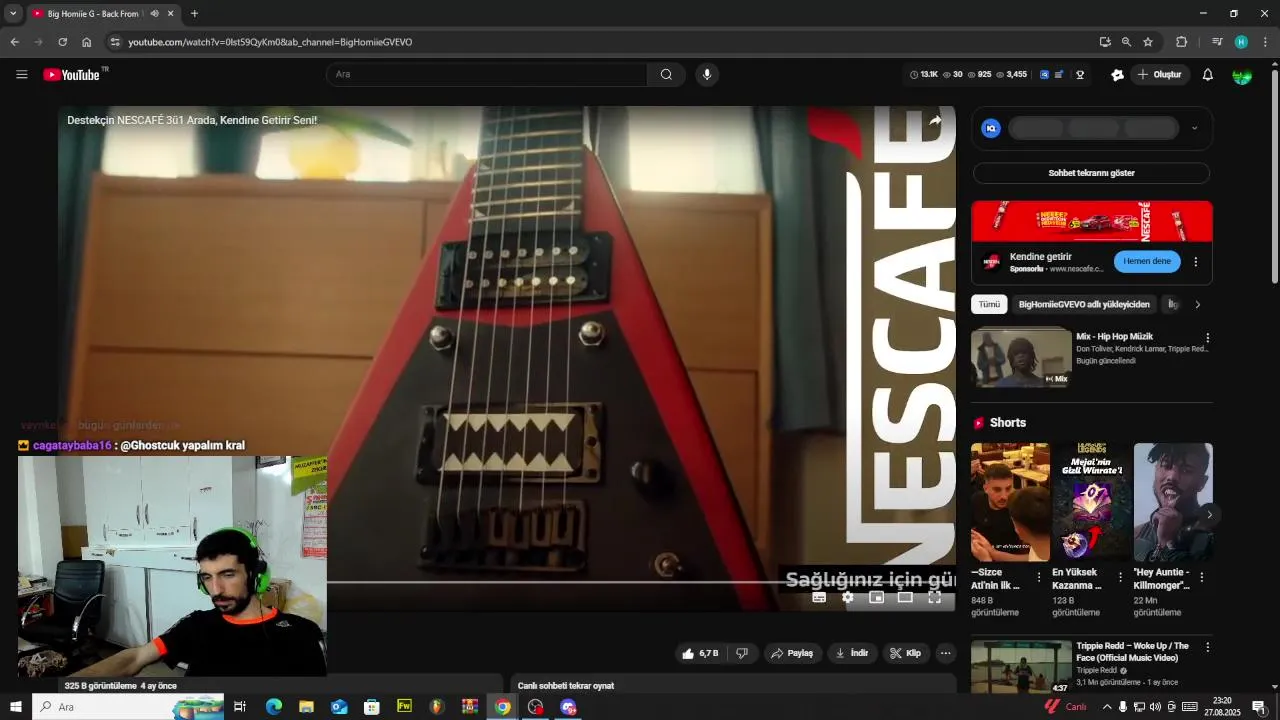Go to the YouTube home logo
The width and height of the screenshot is (1280, 720).
point(71,75)
